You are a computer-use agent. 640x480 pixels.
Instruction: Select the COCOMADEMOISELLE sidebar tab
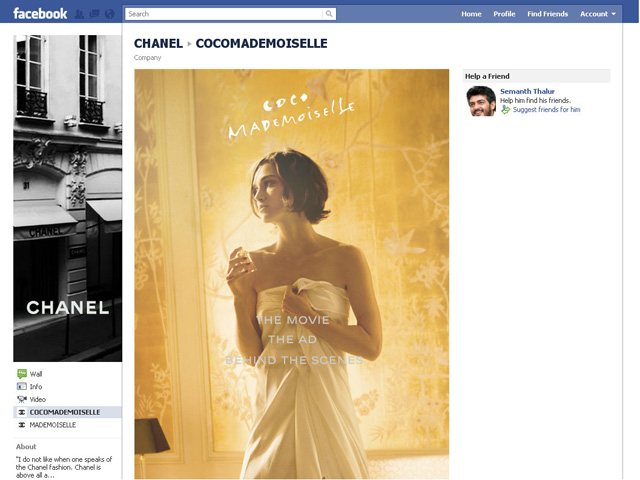pyautogui.click(x=67, y=412)
